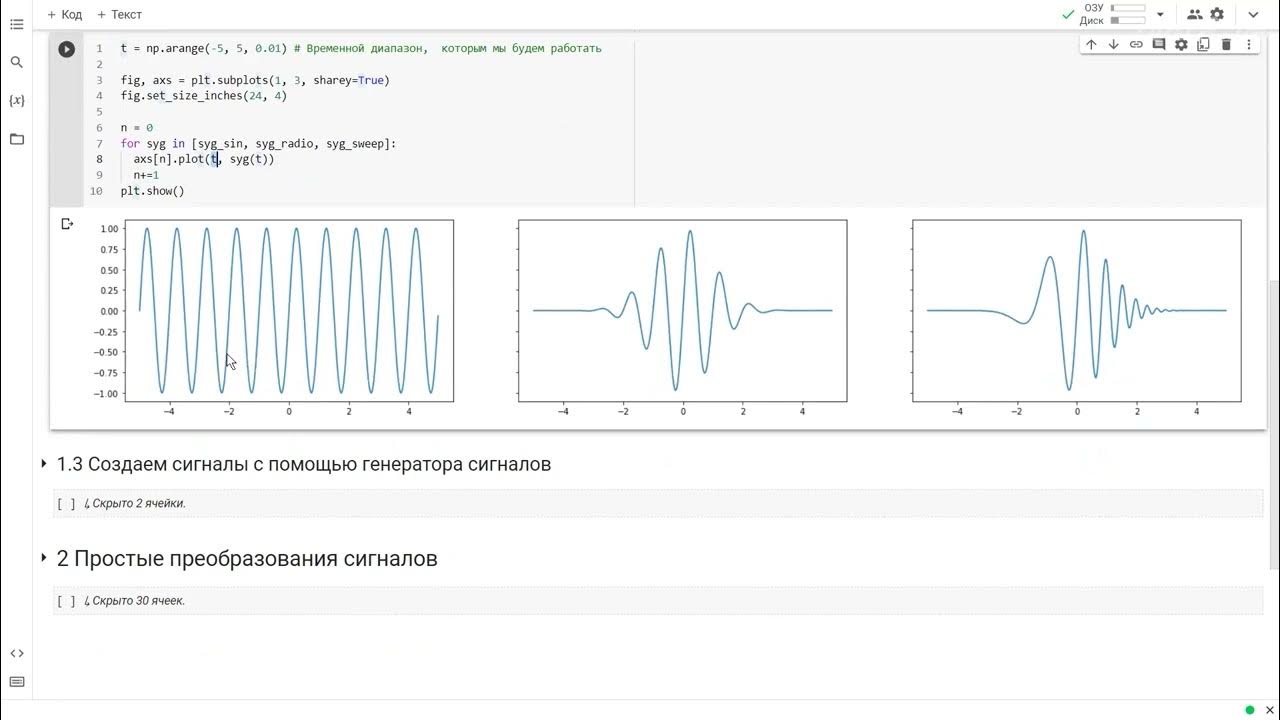Add a new code cell with + Код
The height and width of the screenshot is (720, 1280).
click(x=65, y=15)
